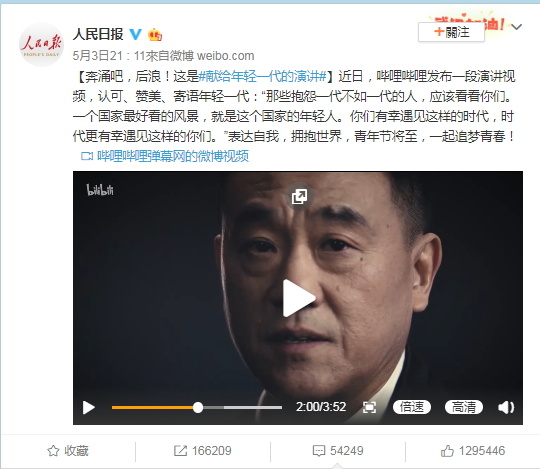Click the video progress slider knob
540x469 pixels.
pos(198,407)
